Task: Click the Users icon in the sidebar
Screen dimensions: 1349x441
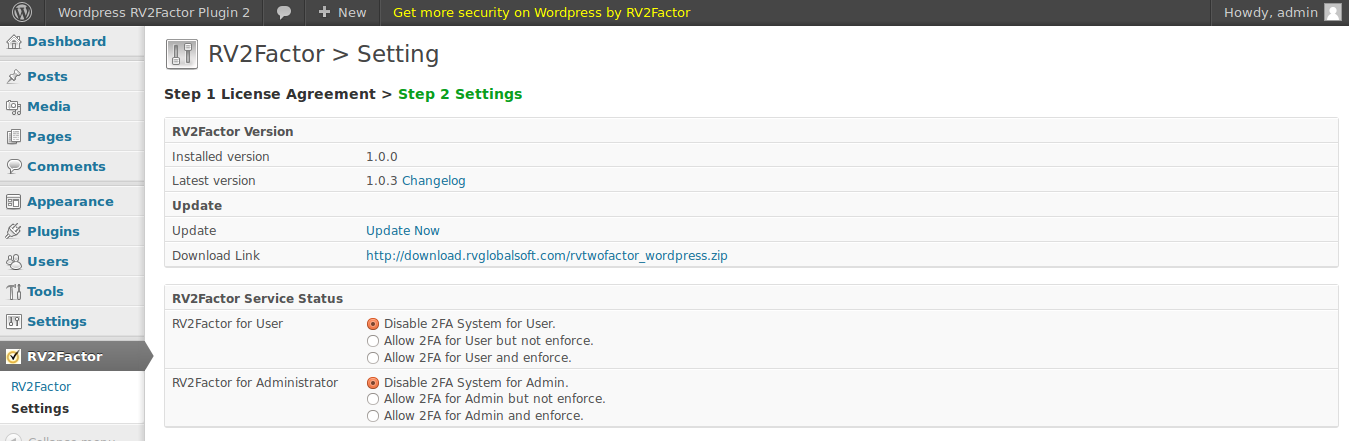Action: point(14,262)
